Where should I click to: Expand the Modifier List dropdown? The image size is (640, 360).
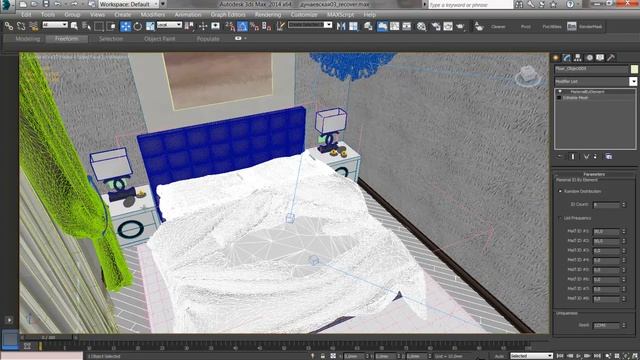tap(633, 82)
